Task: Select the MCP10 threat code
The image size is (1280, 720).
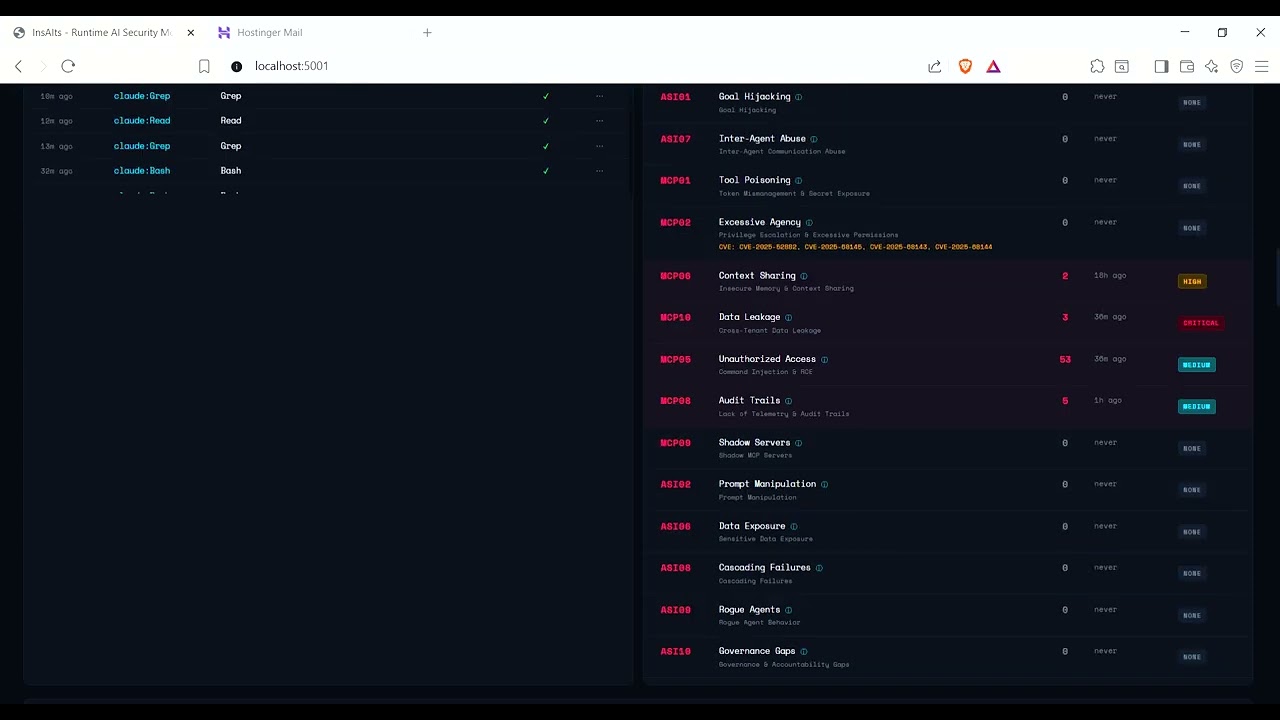Action: click(x=675, y=318)
